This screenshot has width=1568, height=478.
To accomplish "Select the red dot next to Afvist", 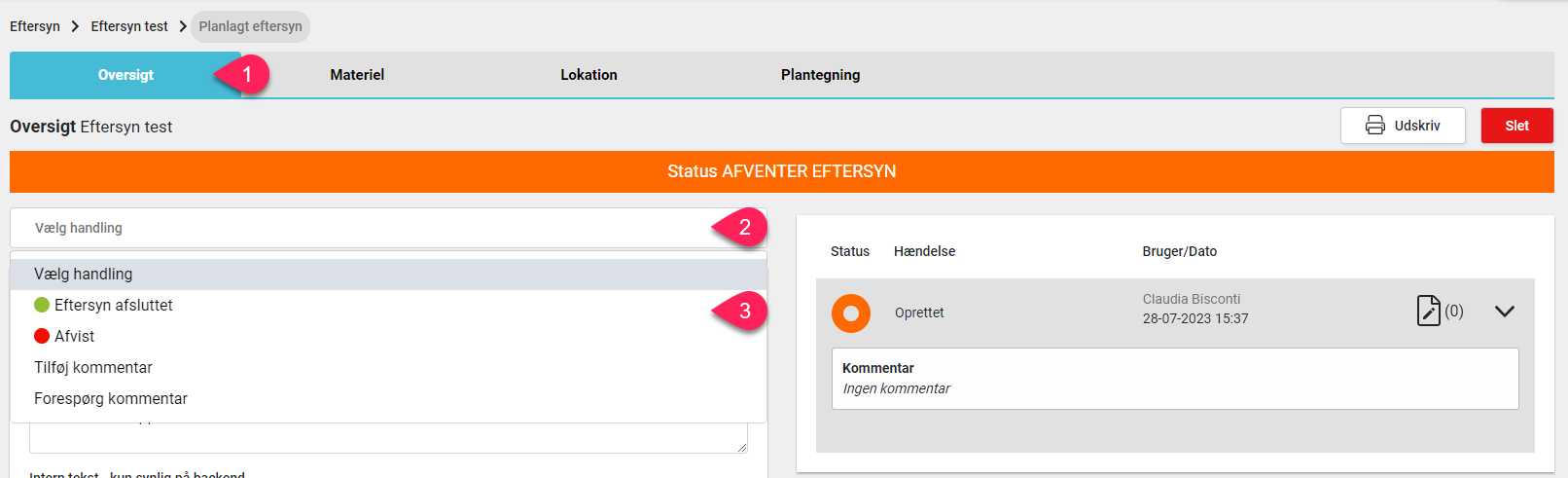I will pyautogui.click(x=42, y=336).
